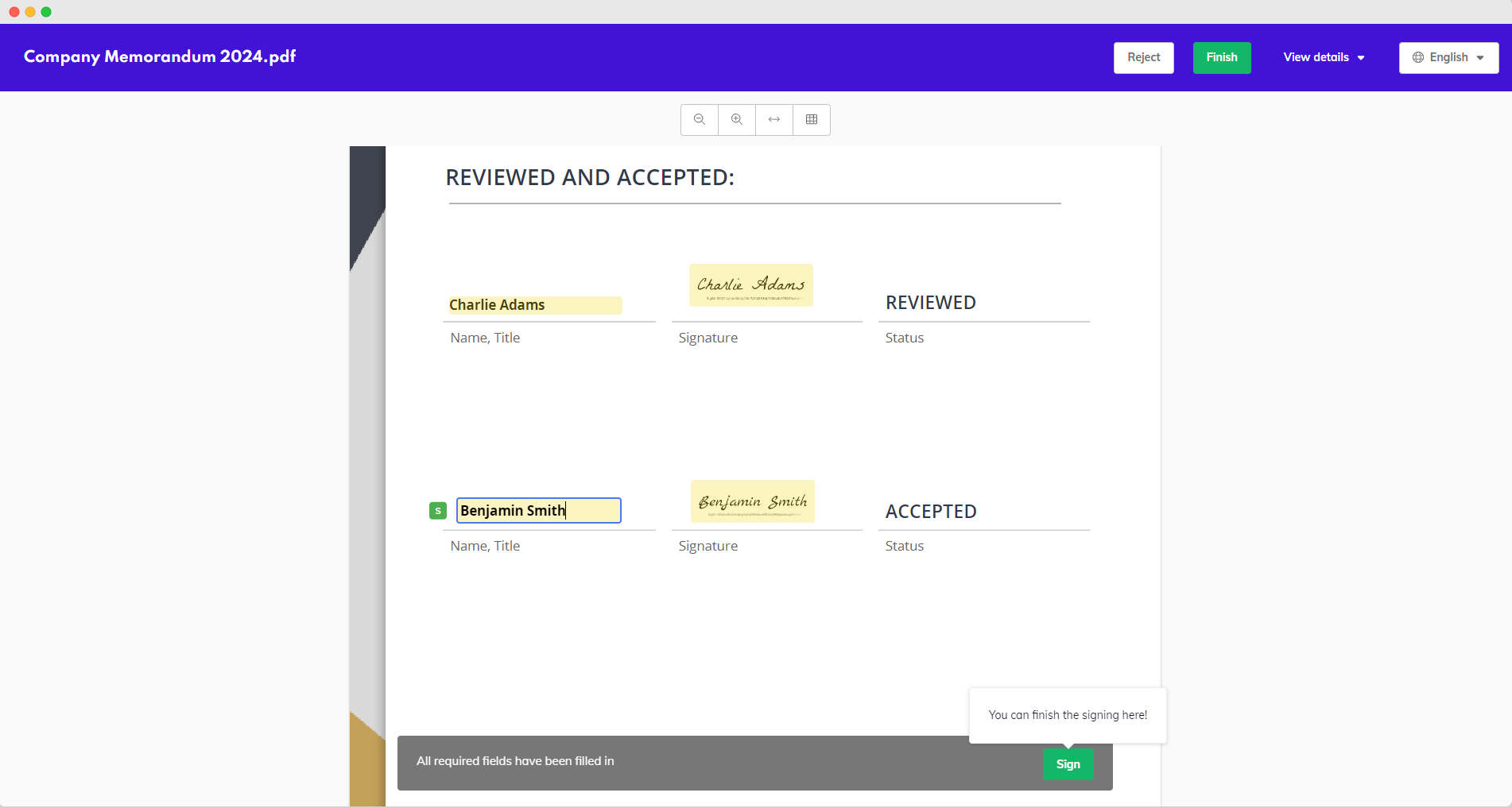Click the Company Memorandum 2024.pdf title
1512x808 pixels.
pyautogui.click(x=160, y=57)
